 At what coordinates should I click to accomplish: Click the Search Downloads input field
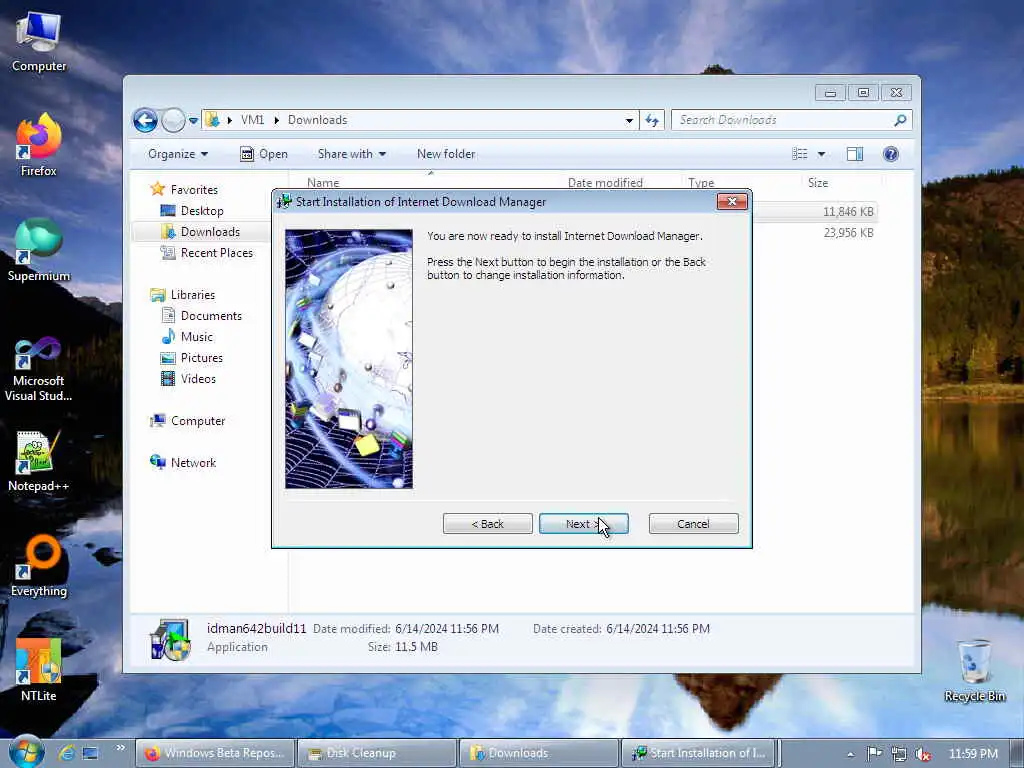click(784, 120)
